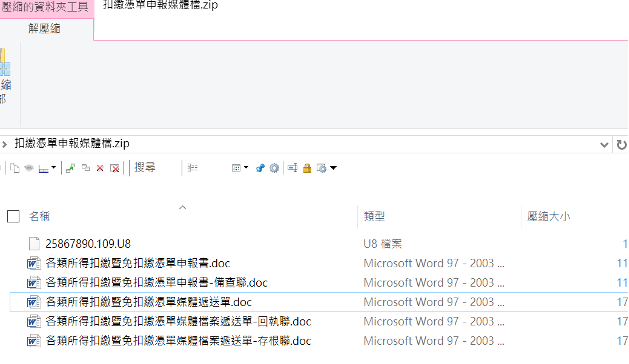
Task: Click type cell of 申報書.doc row
Action: (x=434, y=263)
